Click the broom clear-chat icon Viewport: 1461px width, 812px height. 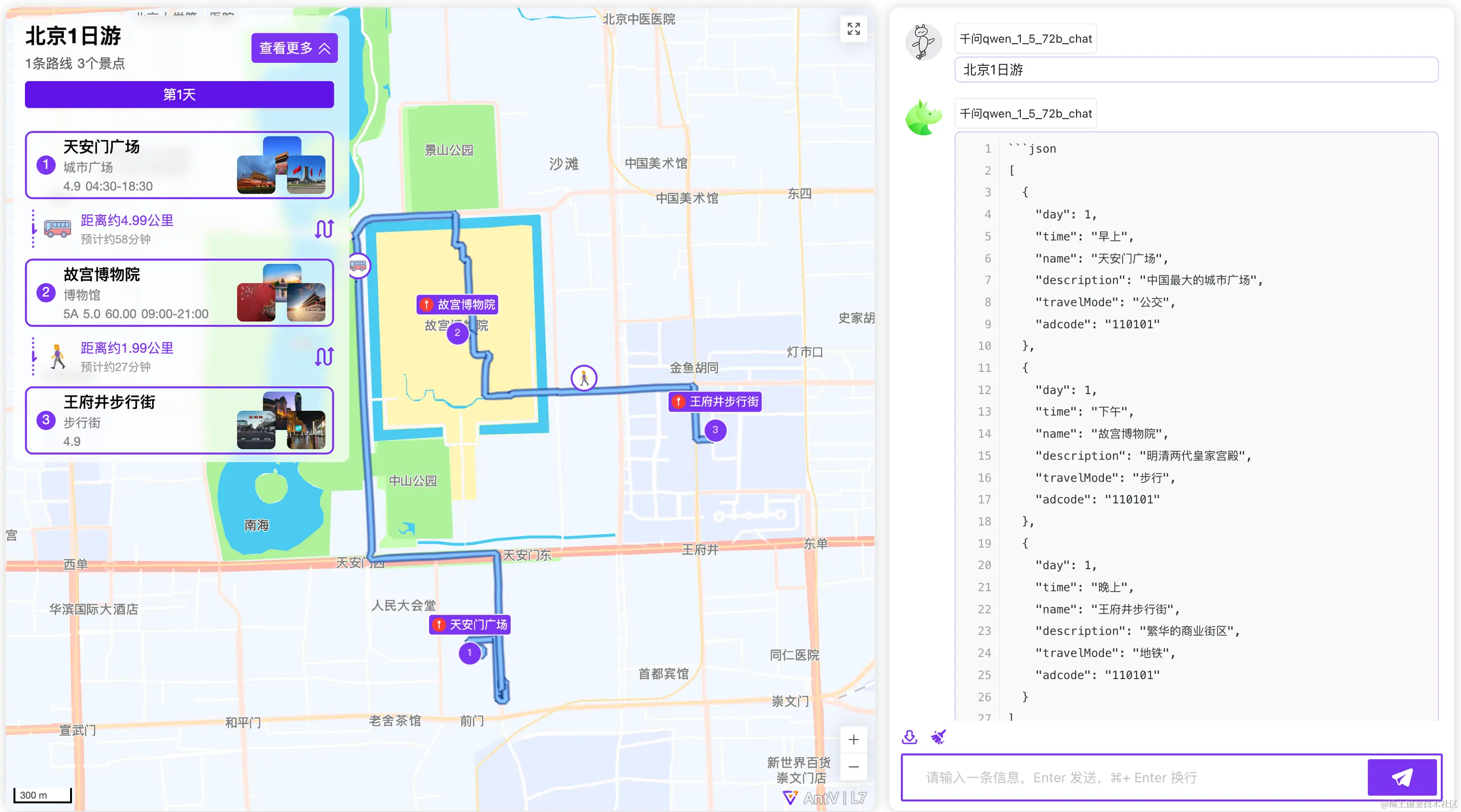coord(938,737)
